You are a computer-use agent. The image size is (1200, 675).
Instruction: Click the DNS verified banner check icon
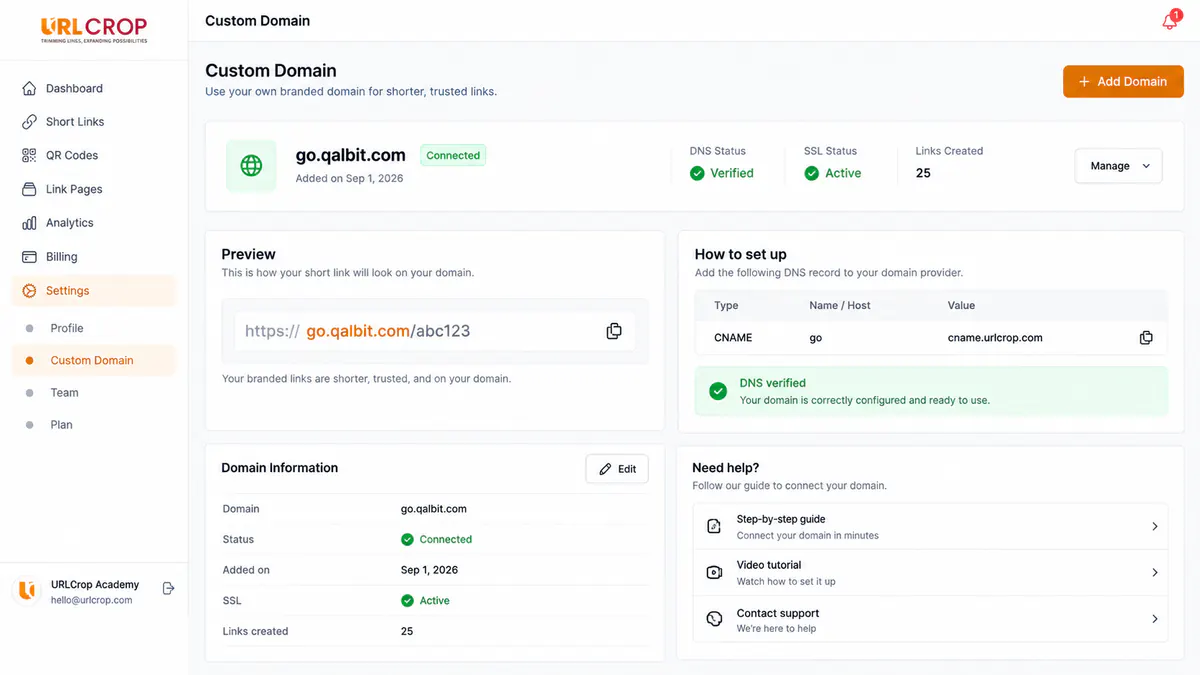pos(718,391)
